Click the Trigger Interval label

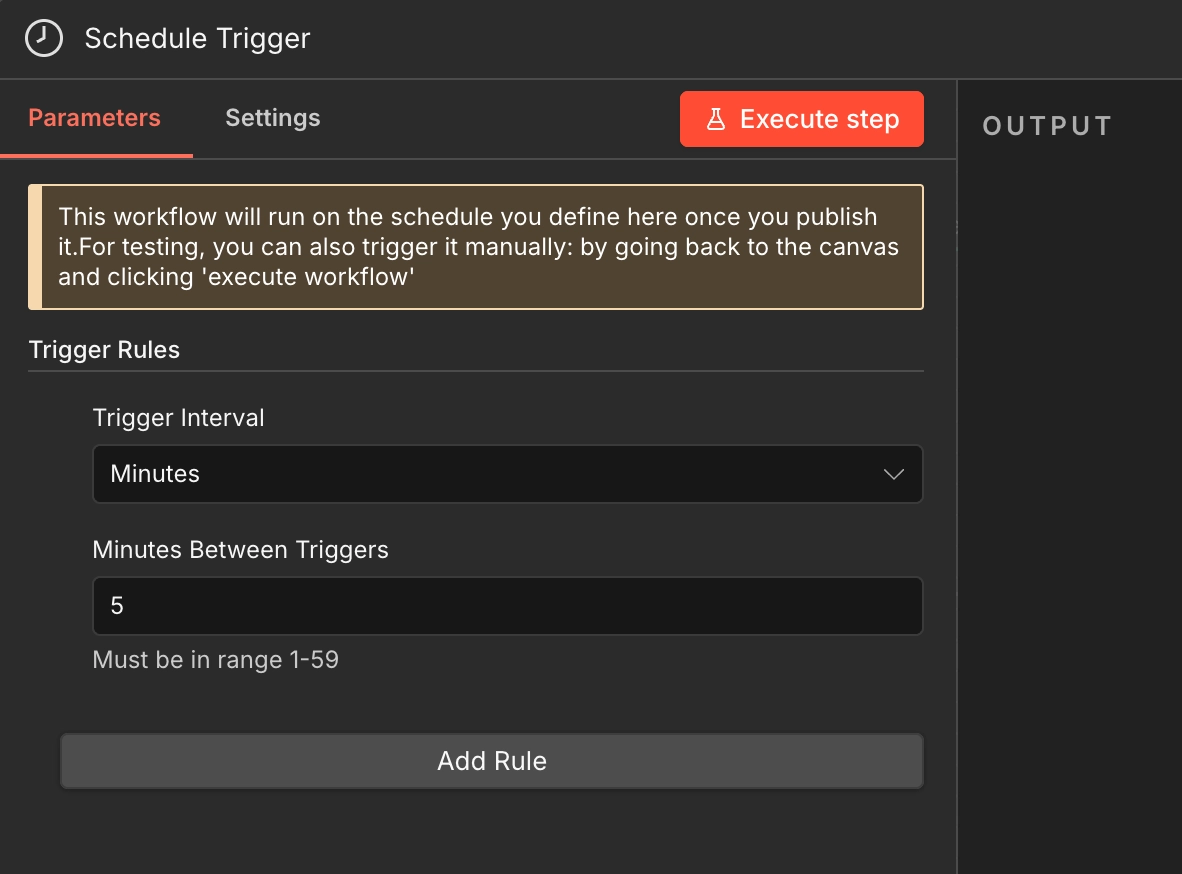pyautogui.click(x=179, y=418)
